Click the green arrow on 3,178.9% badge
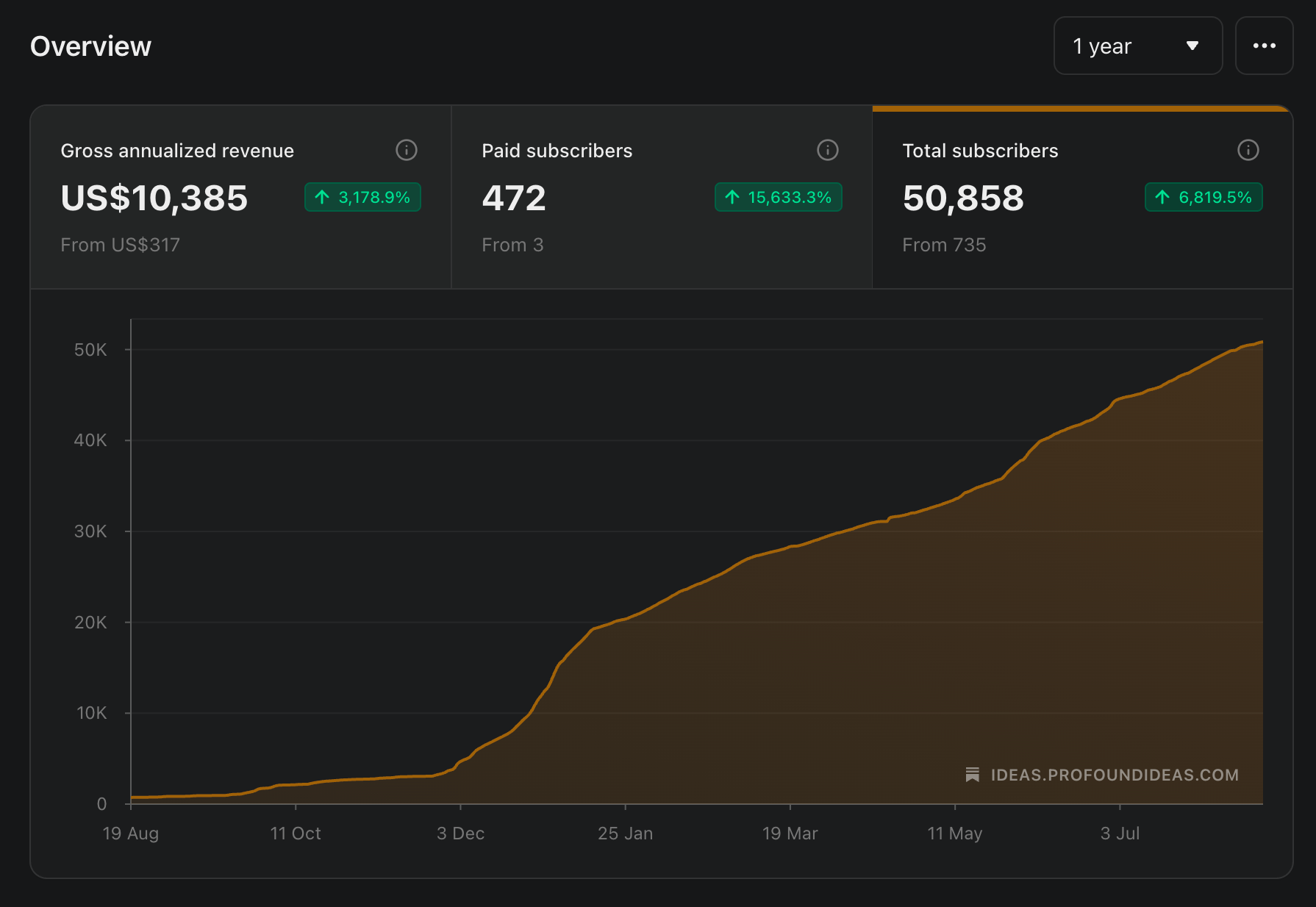 (322, 197)
